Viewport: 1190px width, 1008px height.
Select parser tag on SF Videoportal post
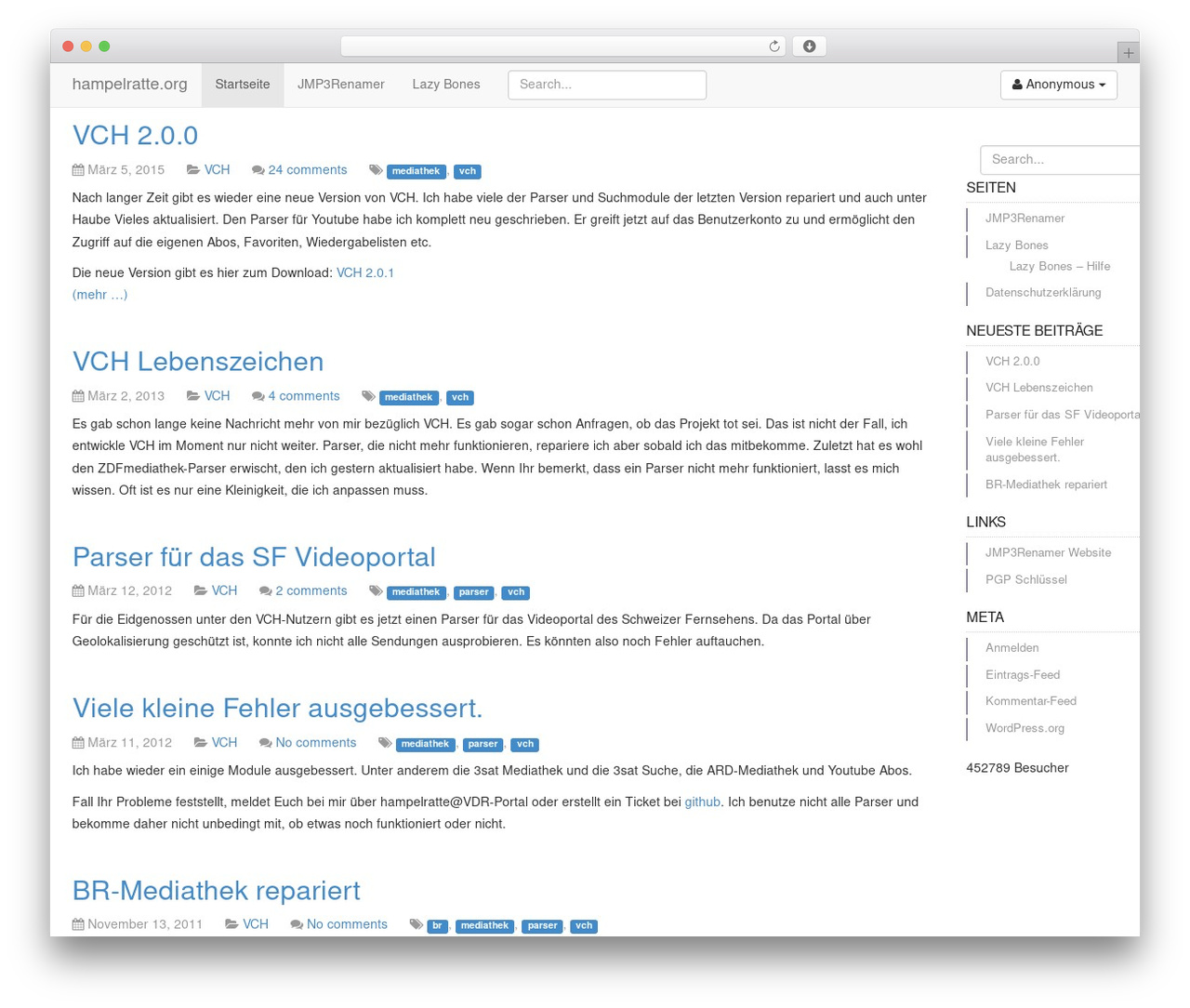pos(473,591)
